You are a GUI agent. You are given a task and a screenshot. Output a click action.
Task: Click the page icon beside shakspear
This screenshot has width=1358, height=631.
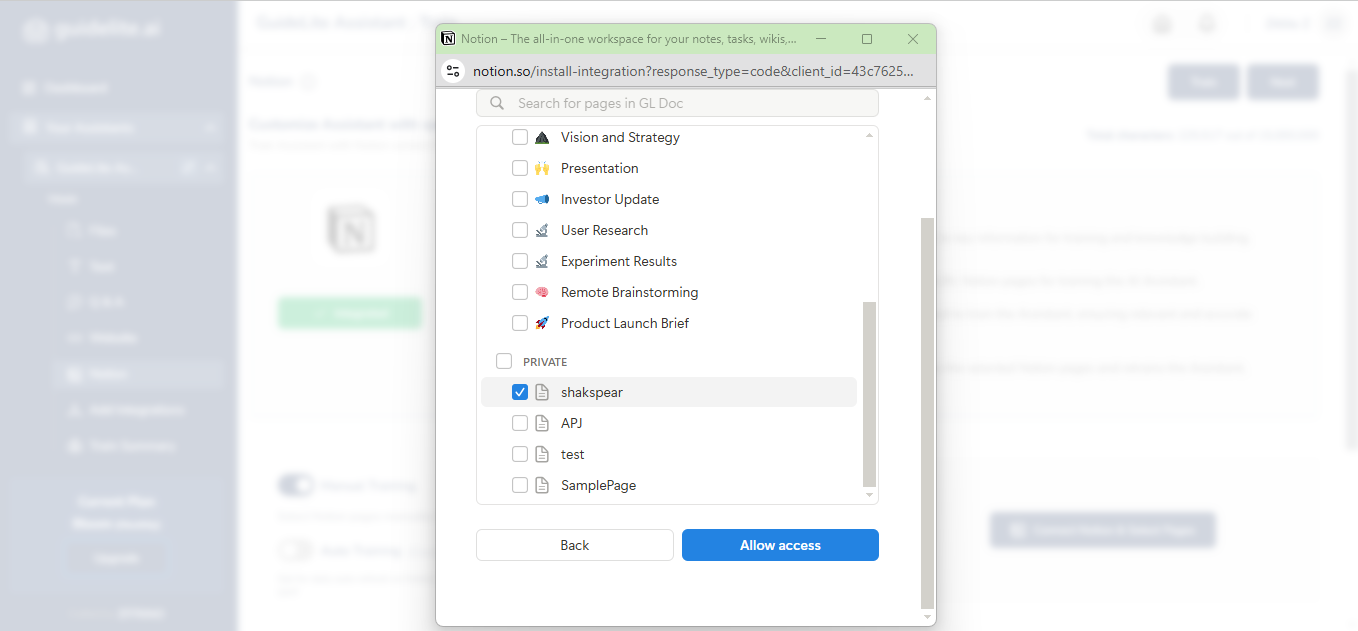click(x=542, y=392)
